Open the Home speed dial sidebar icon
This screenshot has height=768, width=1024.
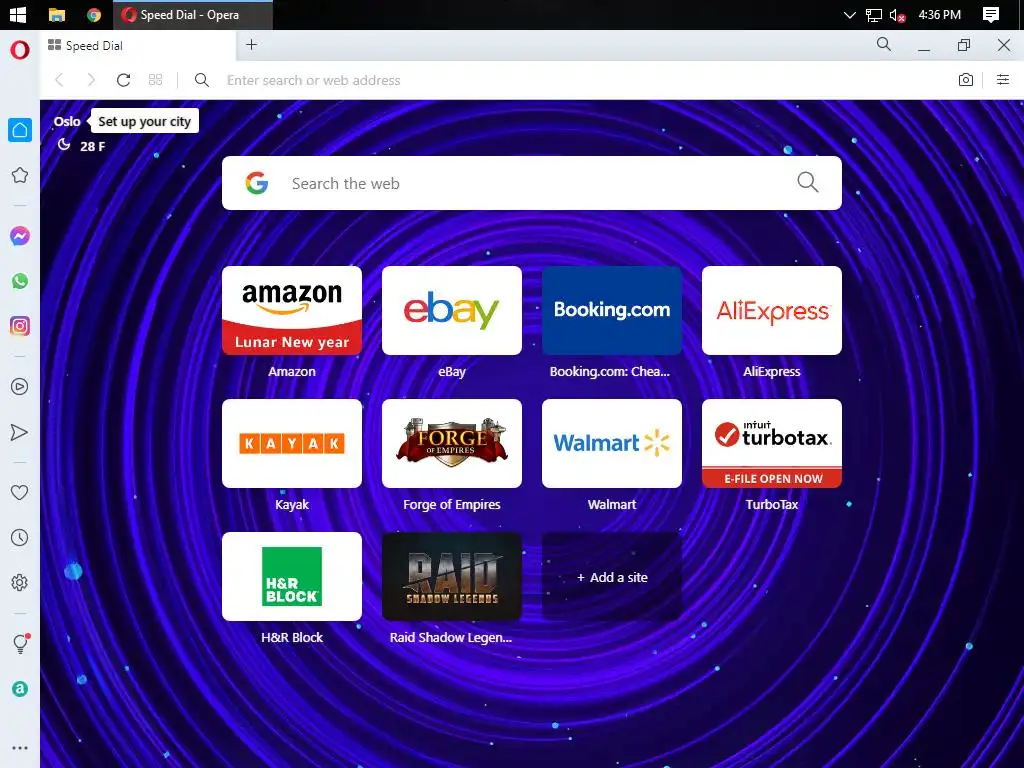click(x=20, y=130)
